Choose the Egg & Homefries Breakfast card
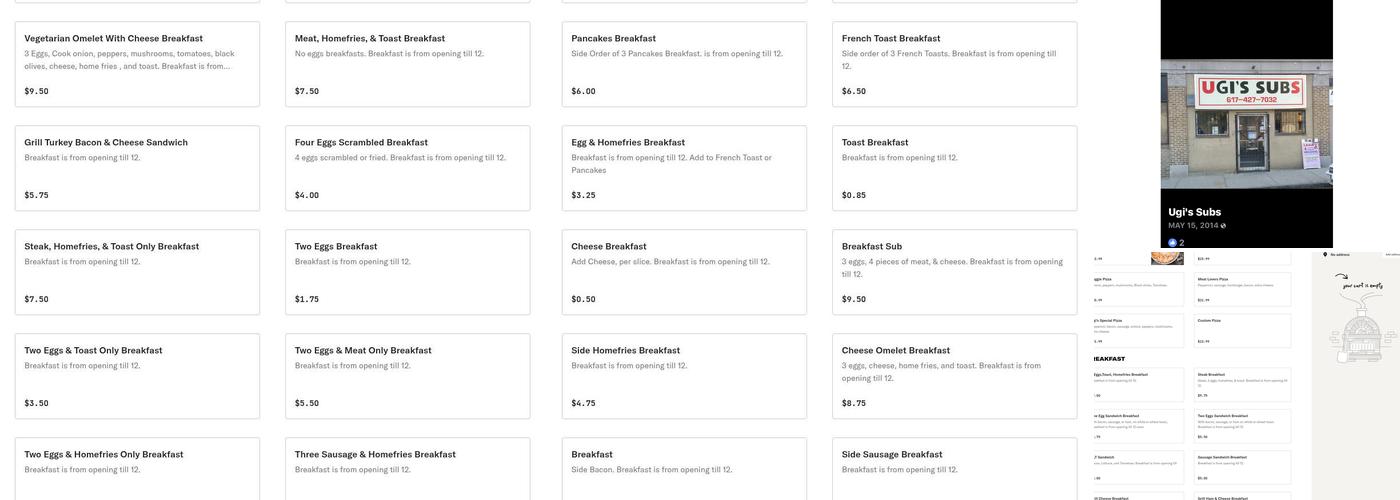Image resolution: width=1400 pixels, height=500 pixels. pyautogui.click(x=684, y=168)
